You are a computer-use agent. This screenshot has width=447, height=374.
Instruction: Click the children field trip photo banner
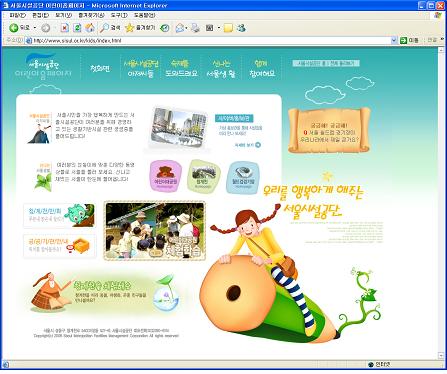pos(155,231)
